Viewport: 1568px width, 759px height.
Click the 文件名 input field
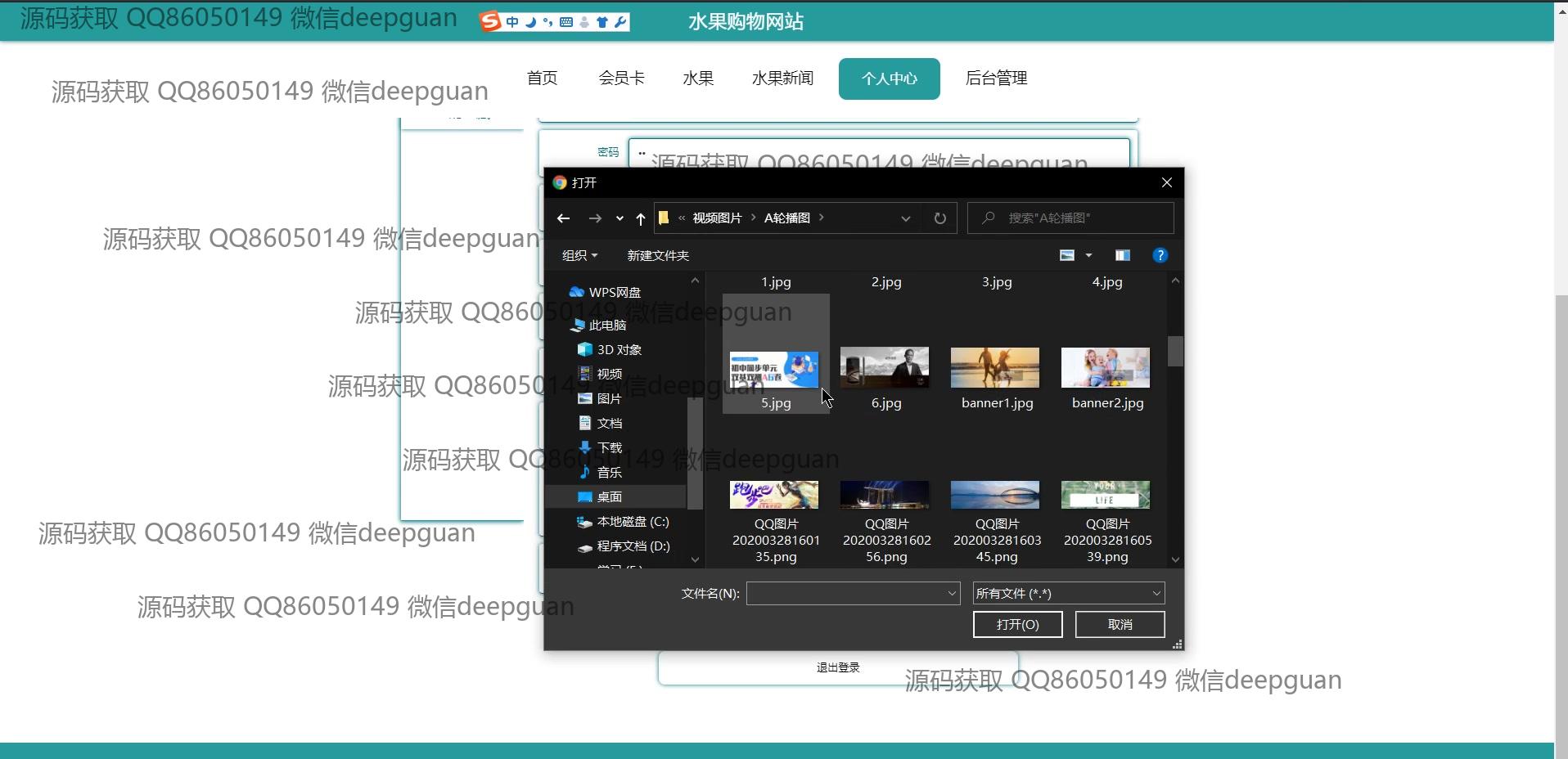click(845, 593)
